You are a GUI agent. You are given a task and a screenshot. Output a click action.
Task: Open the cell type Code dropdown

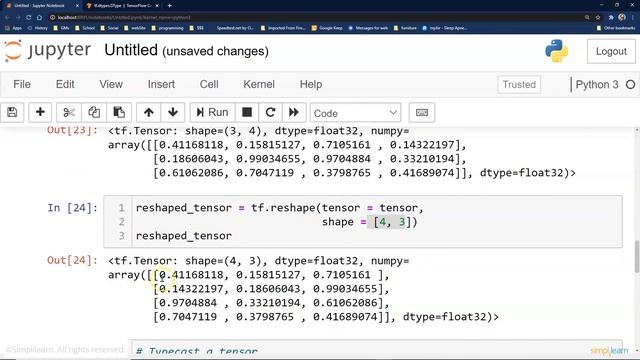(355, 113)
